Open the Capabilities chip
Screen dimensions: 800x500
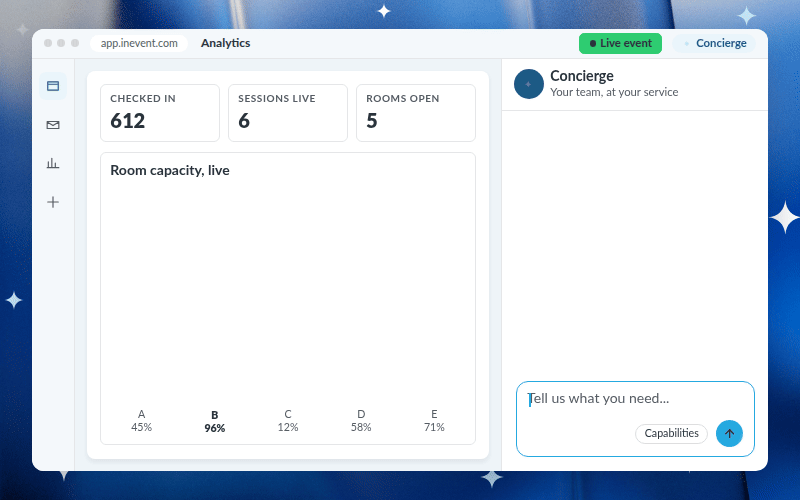click(671, 433)
